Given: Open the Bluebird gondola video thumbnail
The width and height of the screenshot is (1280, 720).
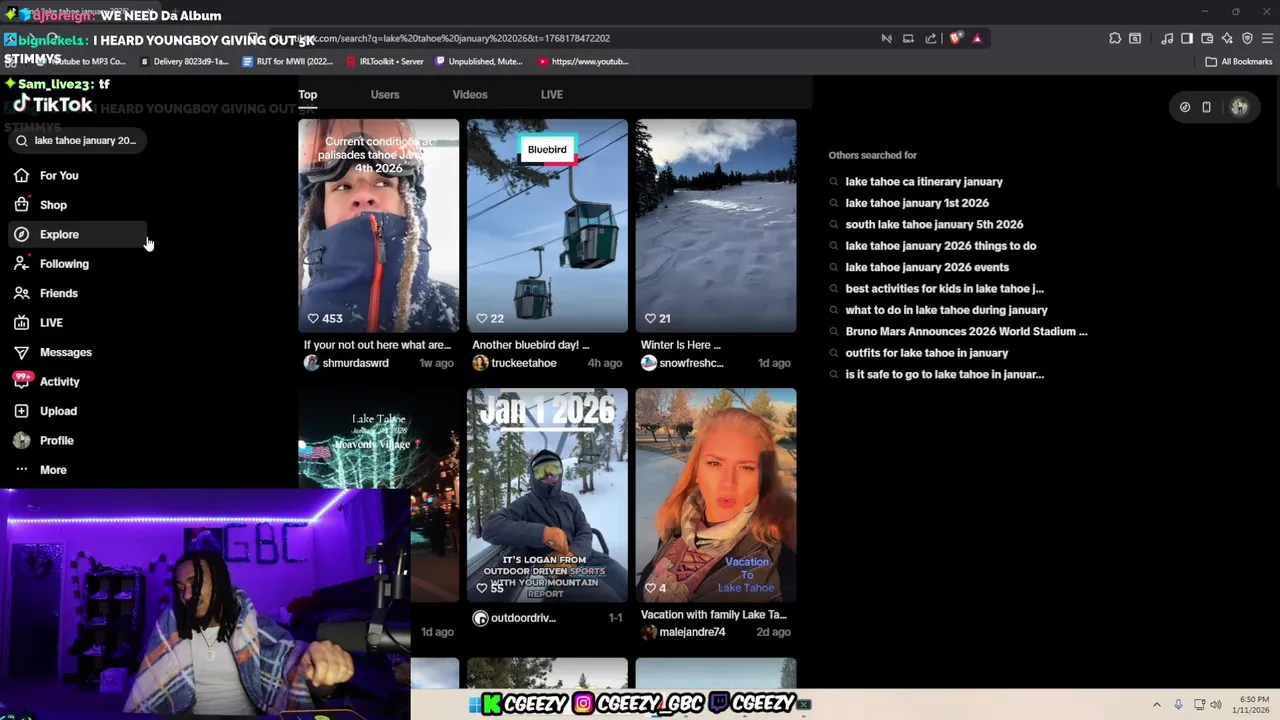Looking at the screenshot, I should (x=547, y=225).
